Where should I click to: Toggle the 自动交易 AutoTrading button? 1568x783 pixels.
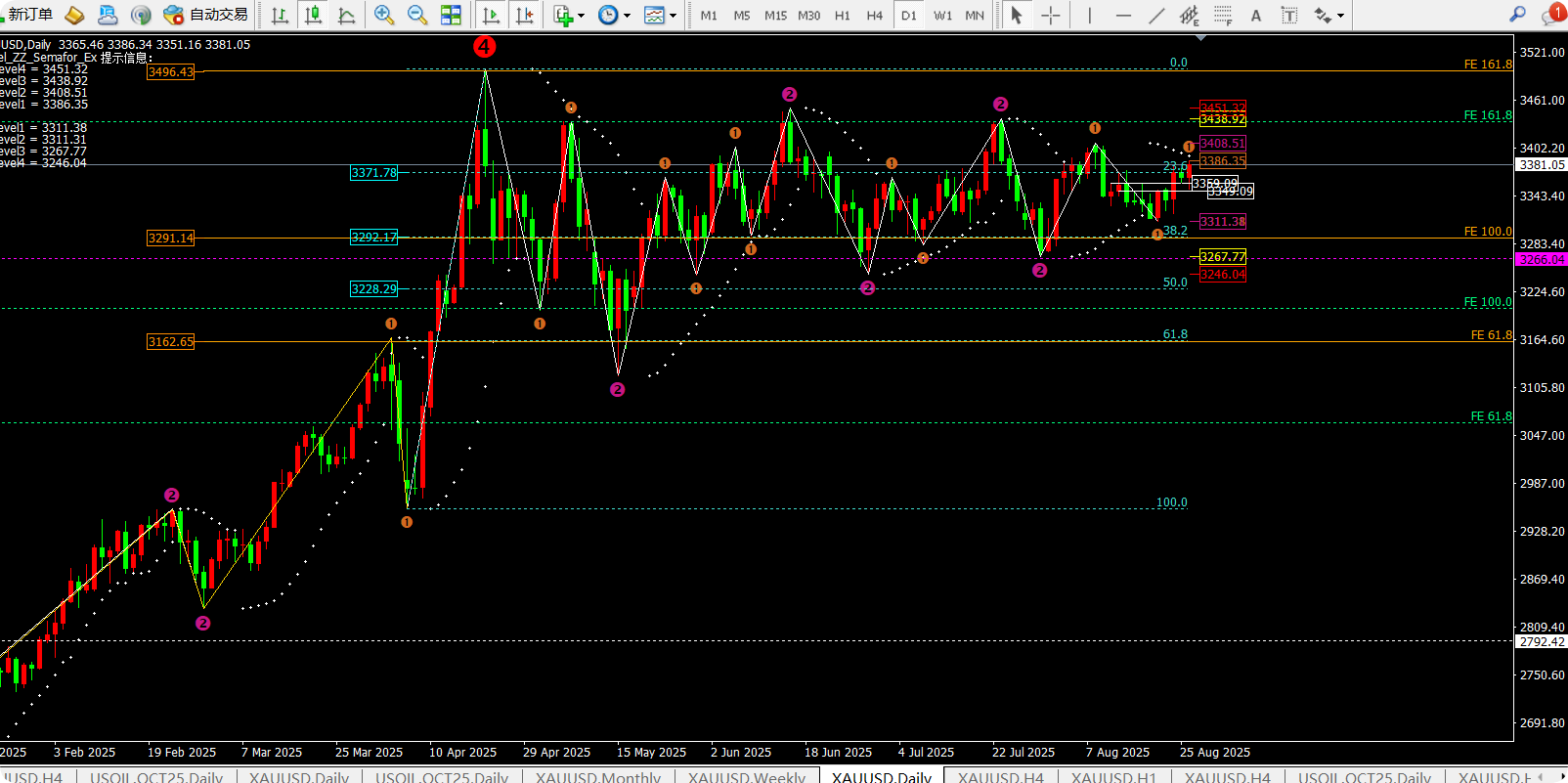coord(206,15)
